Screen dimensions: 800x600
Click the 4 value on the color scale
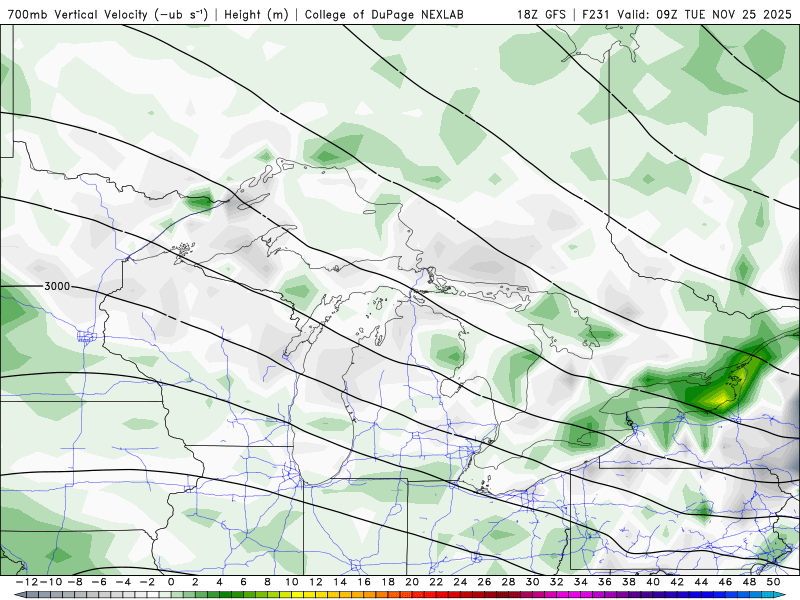[x=219, y=582]
